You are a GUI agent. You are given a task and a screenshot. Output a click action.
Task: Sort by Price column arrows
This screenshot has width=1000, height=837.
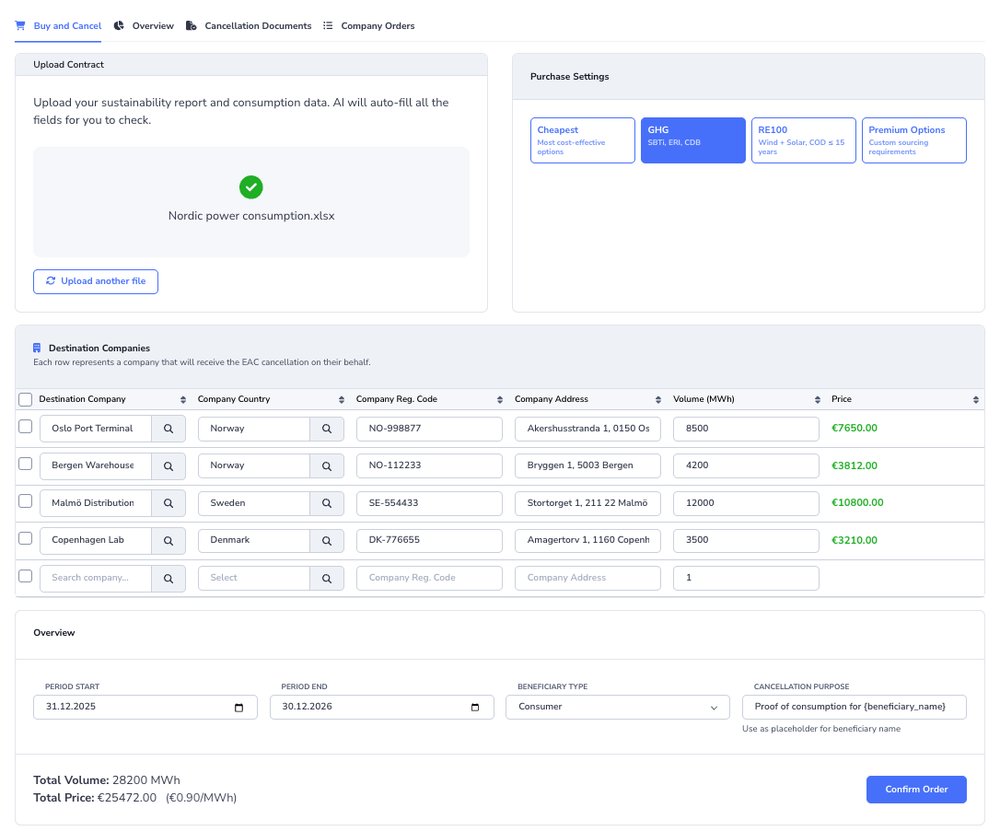[976, 400]
